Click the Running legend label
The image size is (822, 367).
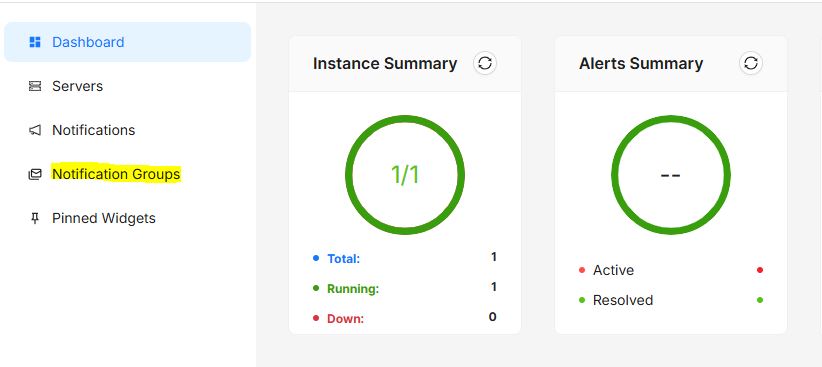353,288
